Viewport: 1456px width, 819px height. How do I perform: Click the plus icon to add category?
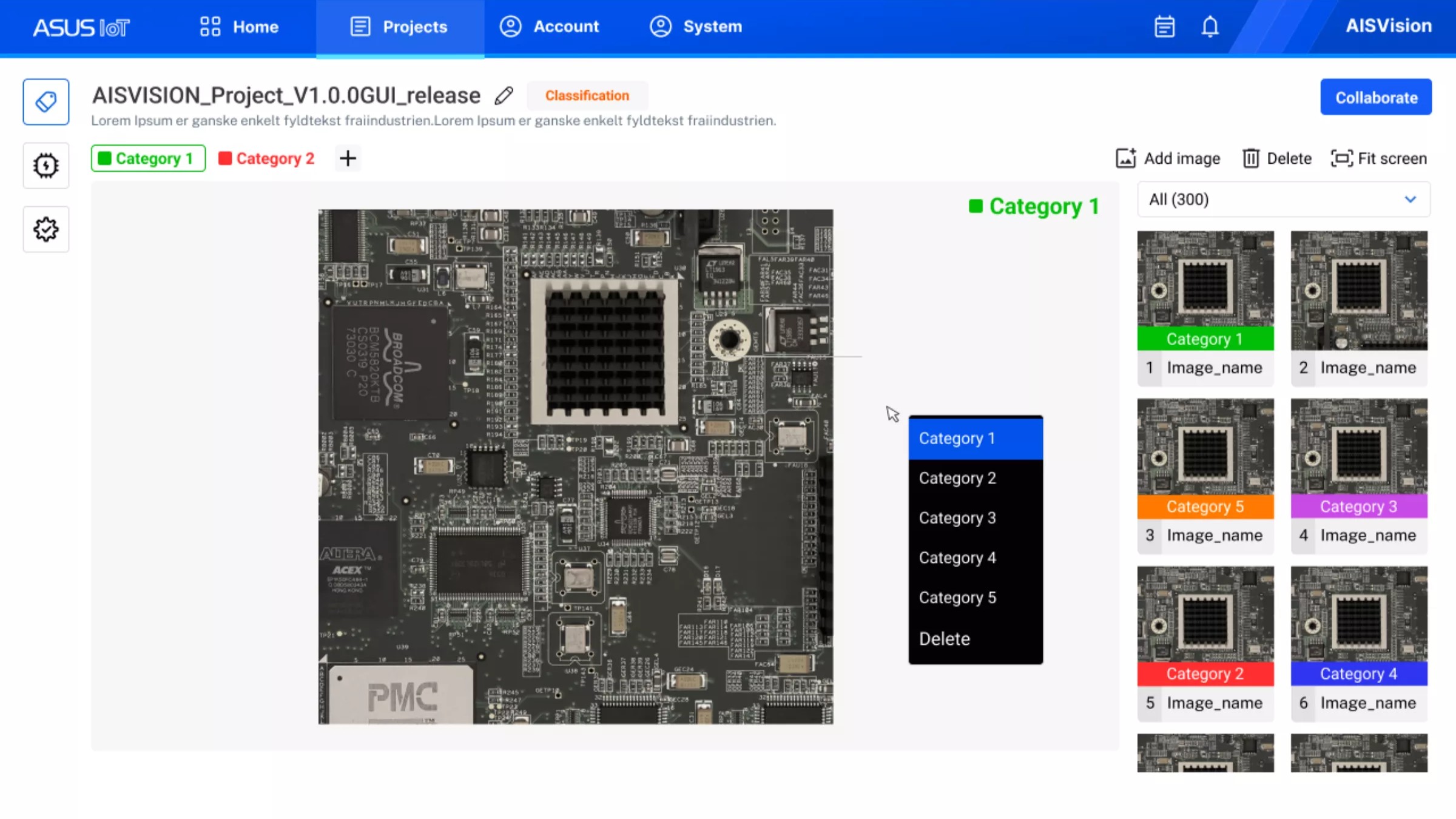348,158
